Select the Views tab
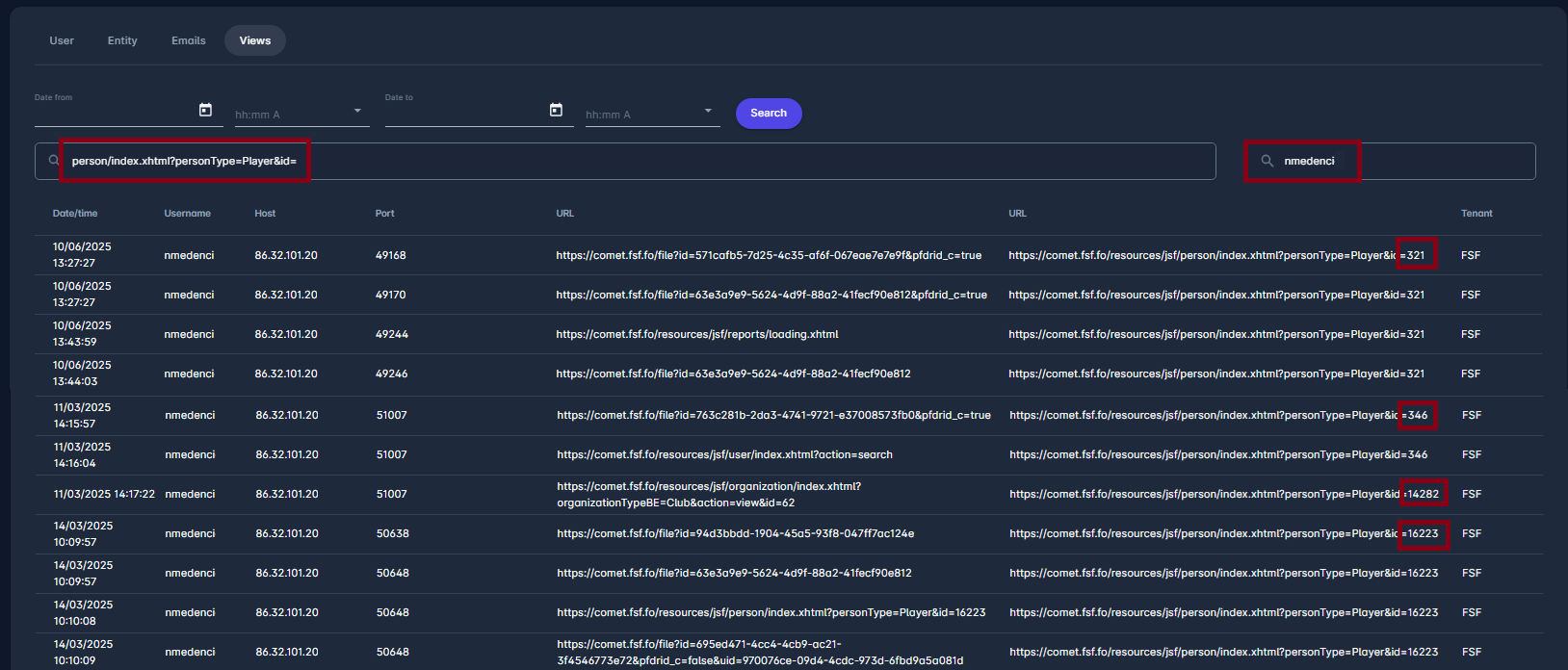Viewport: 1568px width, 670px height. (255, 40)
